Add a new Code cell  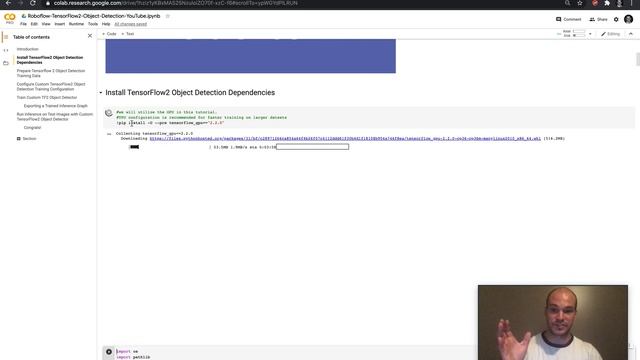tap(109, 34)
